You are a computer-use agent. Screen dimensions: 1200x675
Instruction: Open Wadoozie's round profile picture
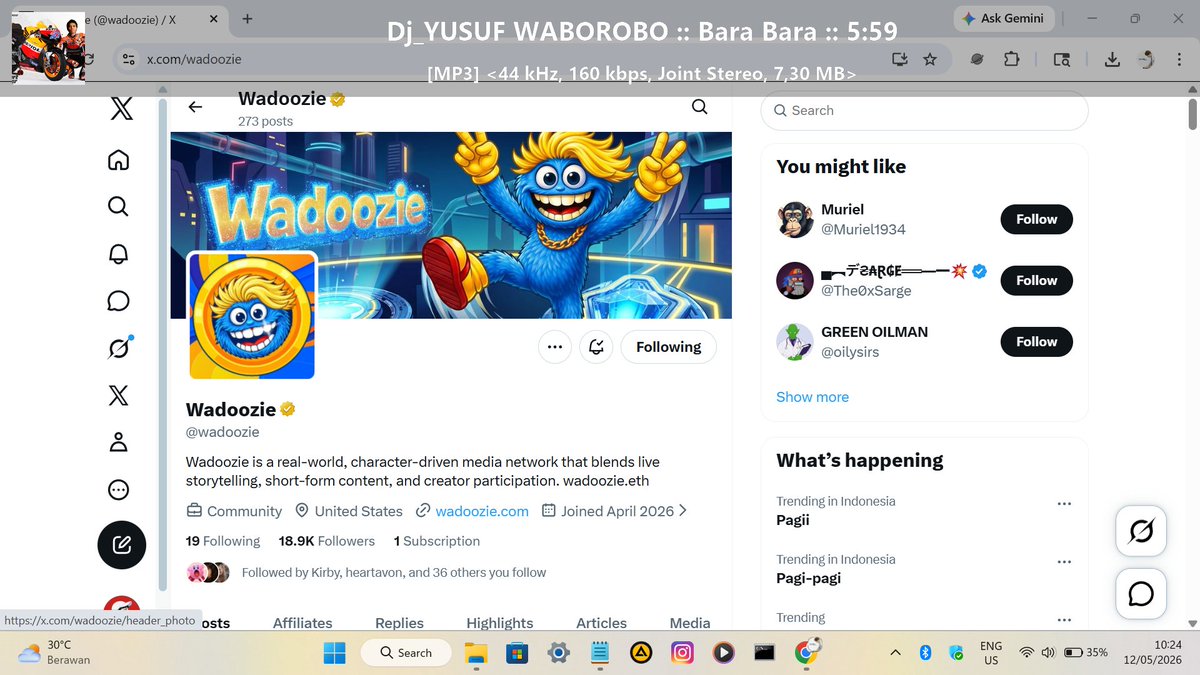(252, 316)
